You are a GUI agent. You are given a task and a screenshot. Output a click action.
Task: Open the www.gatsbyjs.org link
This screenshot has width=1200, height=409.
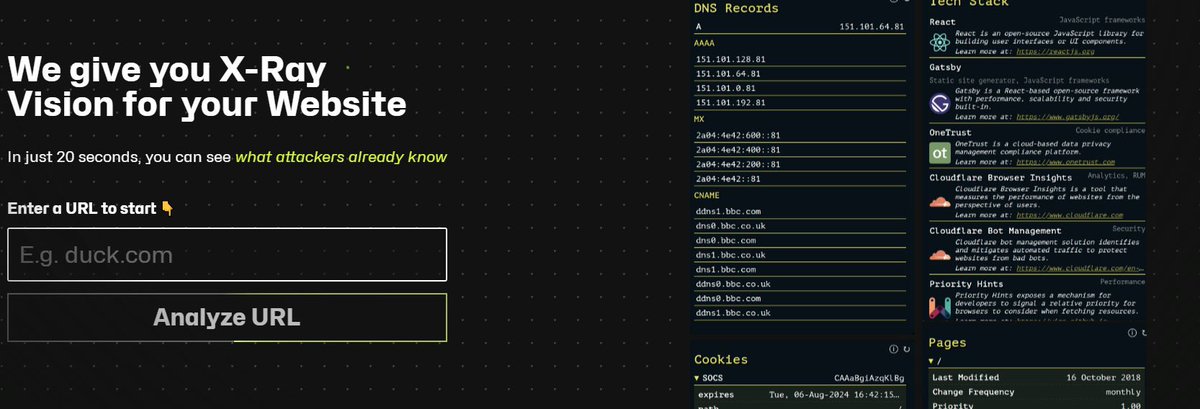pyautogui.click(x=1070, y=116)
